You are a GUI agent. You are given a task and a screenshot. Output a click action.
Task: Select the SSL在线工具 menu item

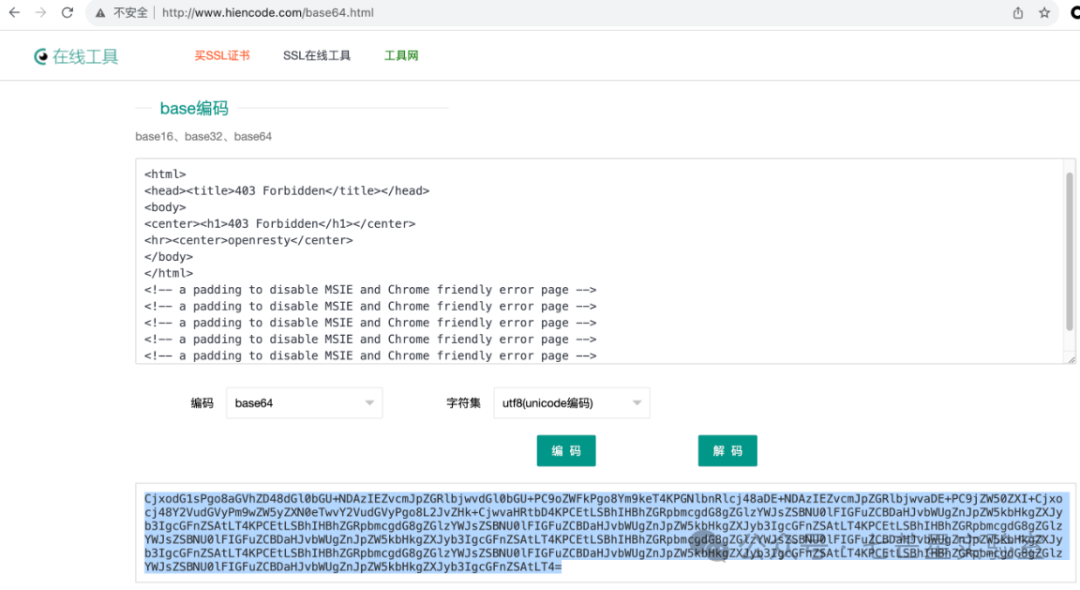pyautogui.click(x=318, y=55)
